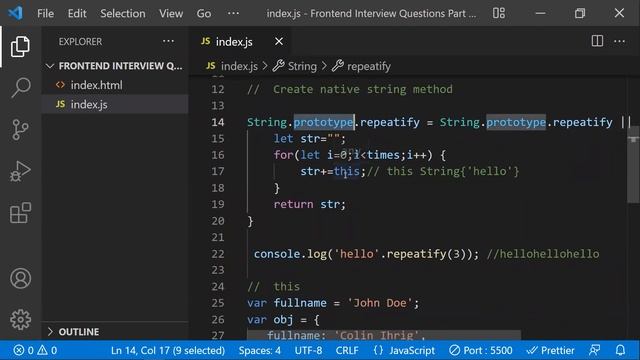Click index.js in the breadcrumb
This screenshot has height=360, width=640.
point(239,66)
